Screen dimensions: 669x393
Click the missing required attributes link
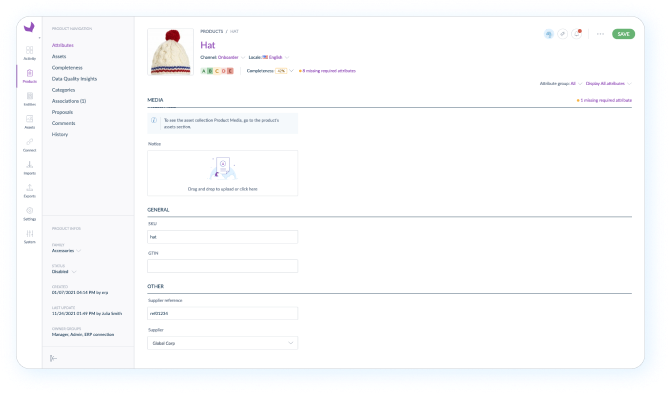pos(329,71)
